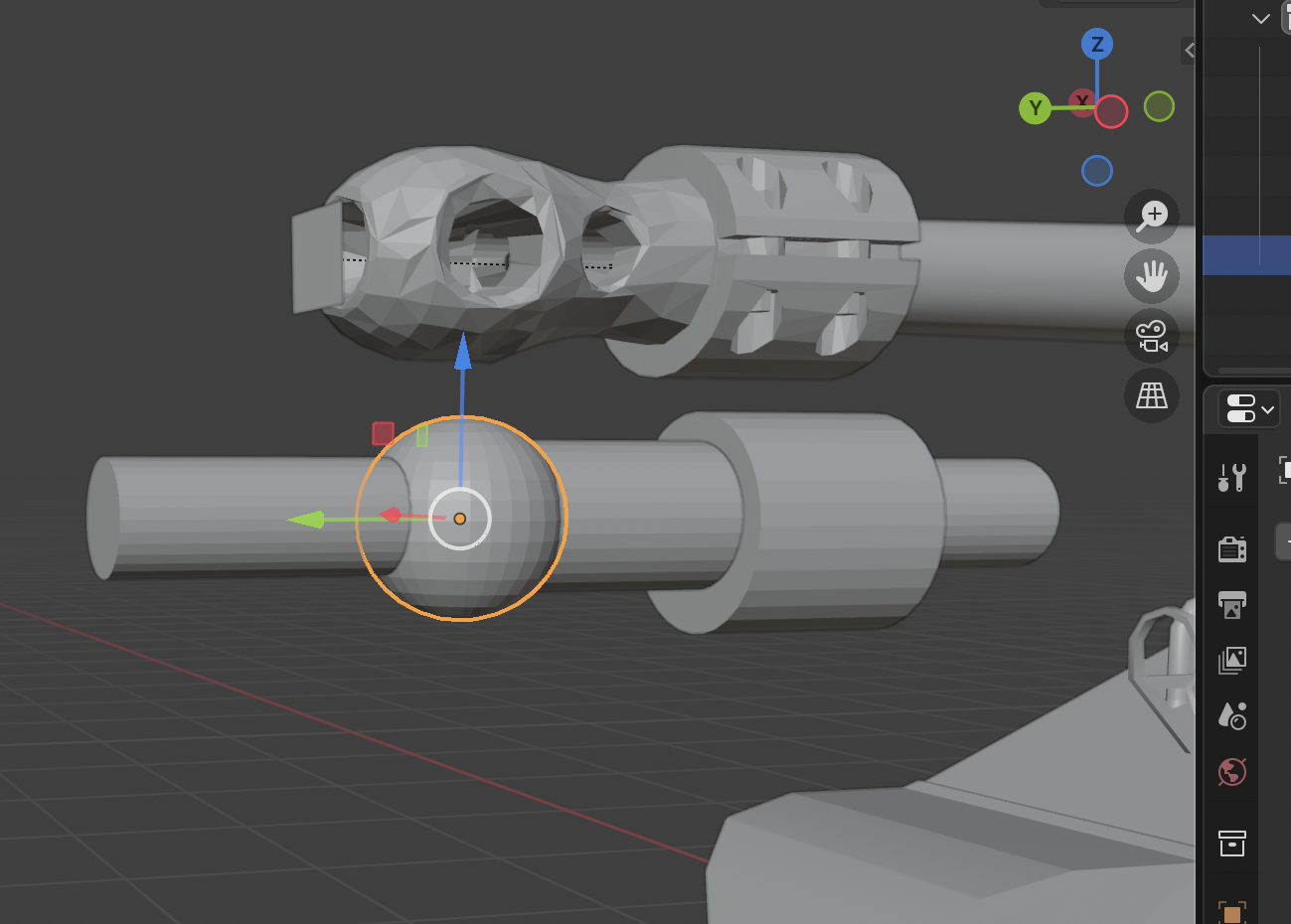The width and height of the screenshot is (1291, 924).
Task: Click the dark red X-labeled axis ball
Action: 1081,101
